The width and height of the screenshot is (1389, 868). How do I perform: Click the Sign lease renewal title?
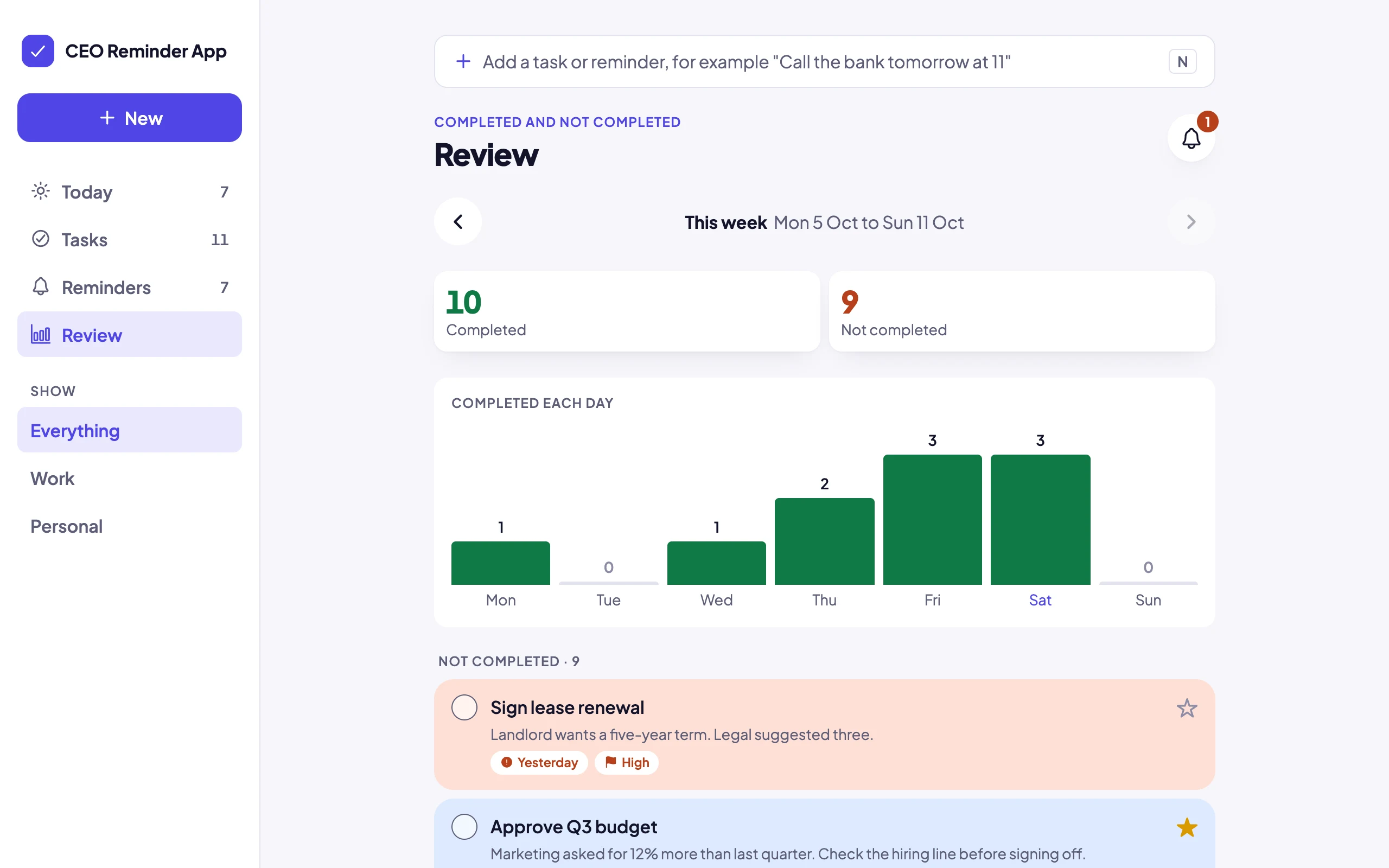pyautogui.click(x=567, y=707)
